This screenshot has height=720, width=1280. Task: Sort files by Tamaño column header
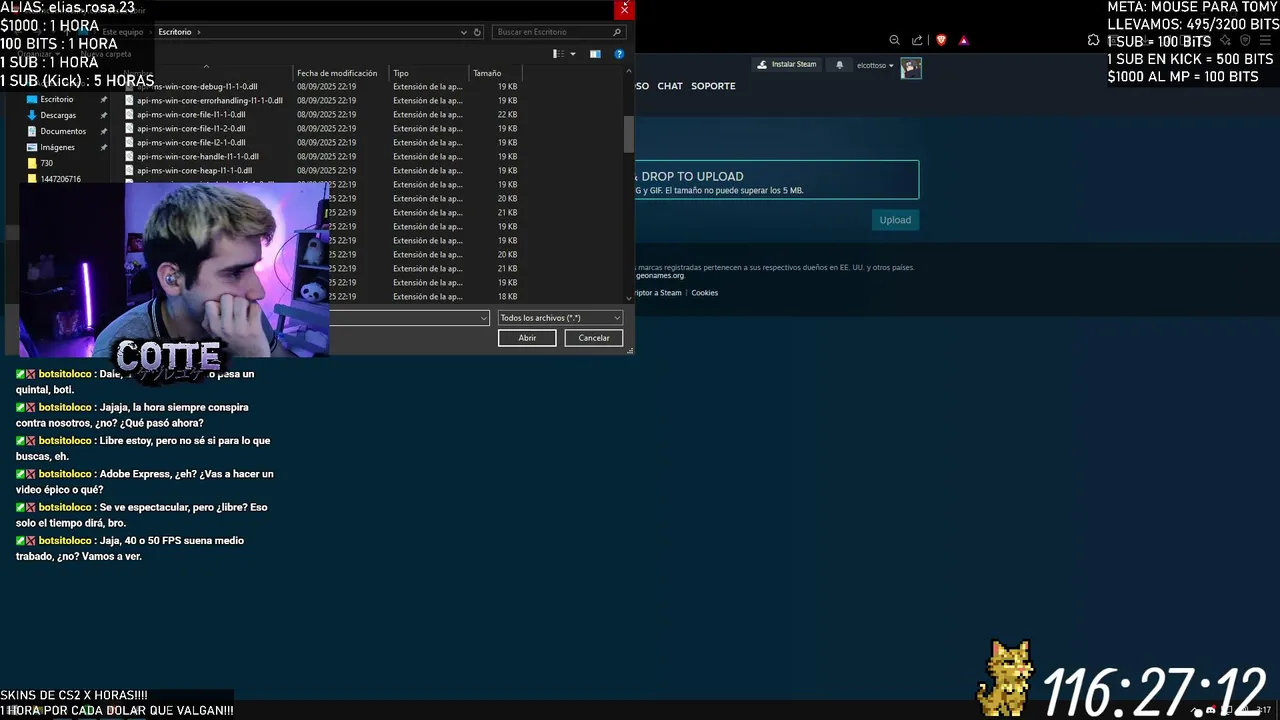(487, 73)
